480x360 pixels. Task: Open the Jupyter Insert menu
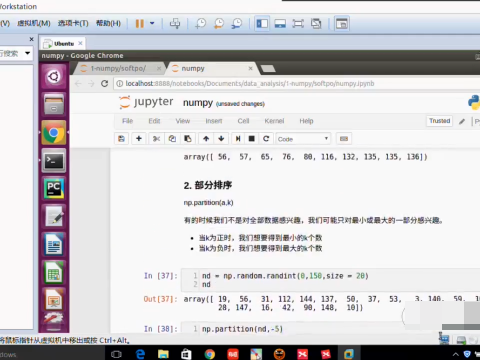[x=214, y=121]
